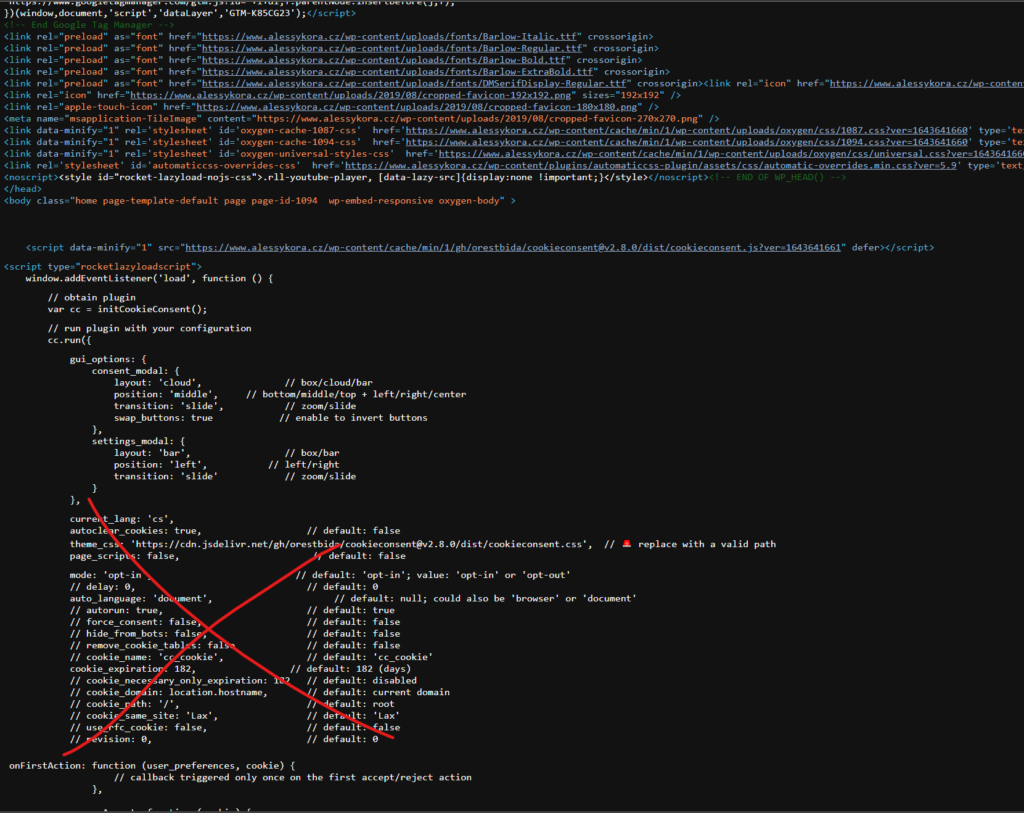Click the "End Google Tag Manager" comment

pos(89,25)
